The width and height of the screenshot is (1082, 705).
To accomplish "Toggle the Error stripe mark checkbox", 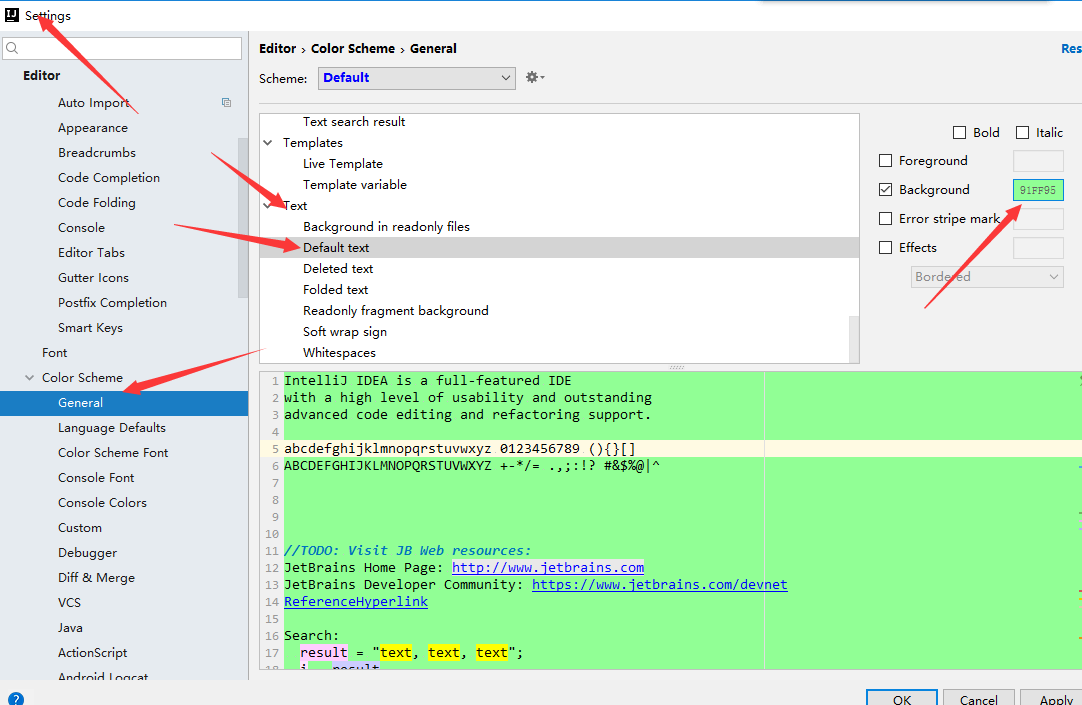I will click(x=885, y=219).
